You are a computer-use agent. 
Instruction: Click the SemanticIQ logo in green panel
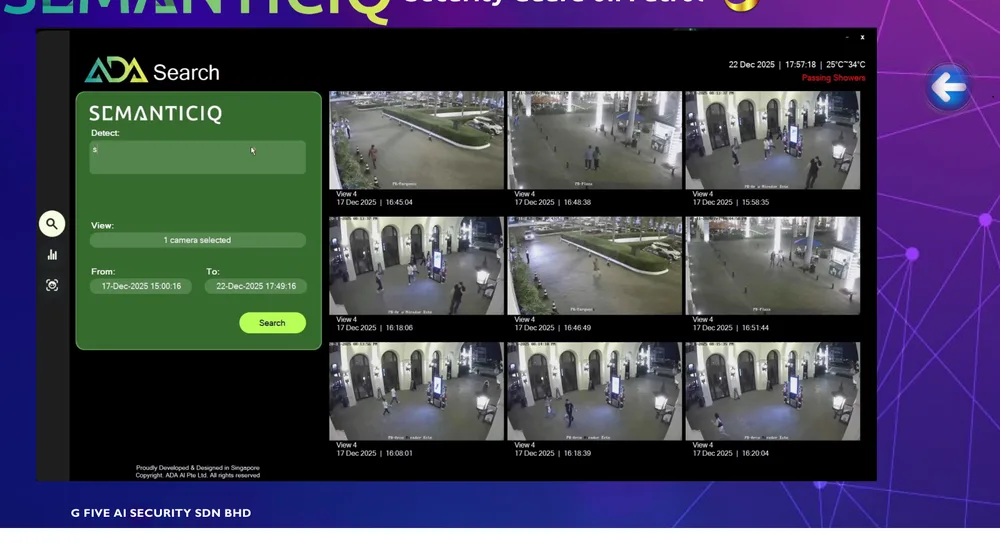click(x=156, y=114)
